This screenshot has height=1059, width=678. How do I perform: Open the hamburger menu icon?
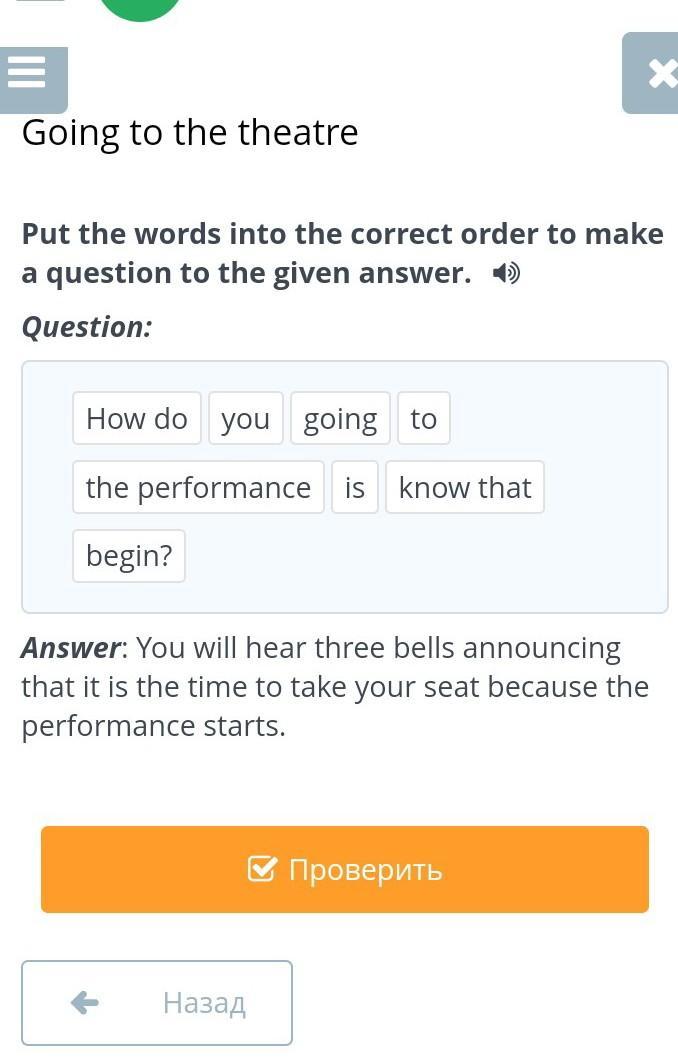pos(33,80)
